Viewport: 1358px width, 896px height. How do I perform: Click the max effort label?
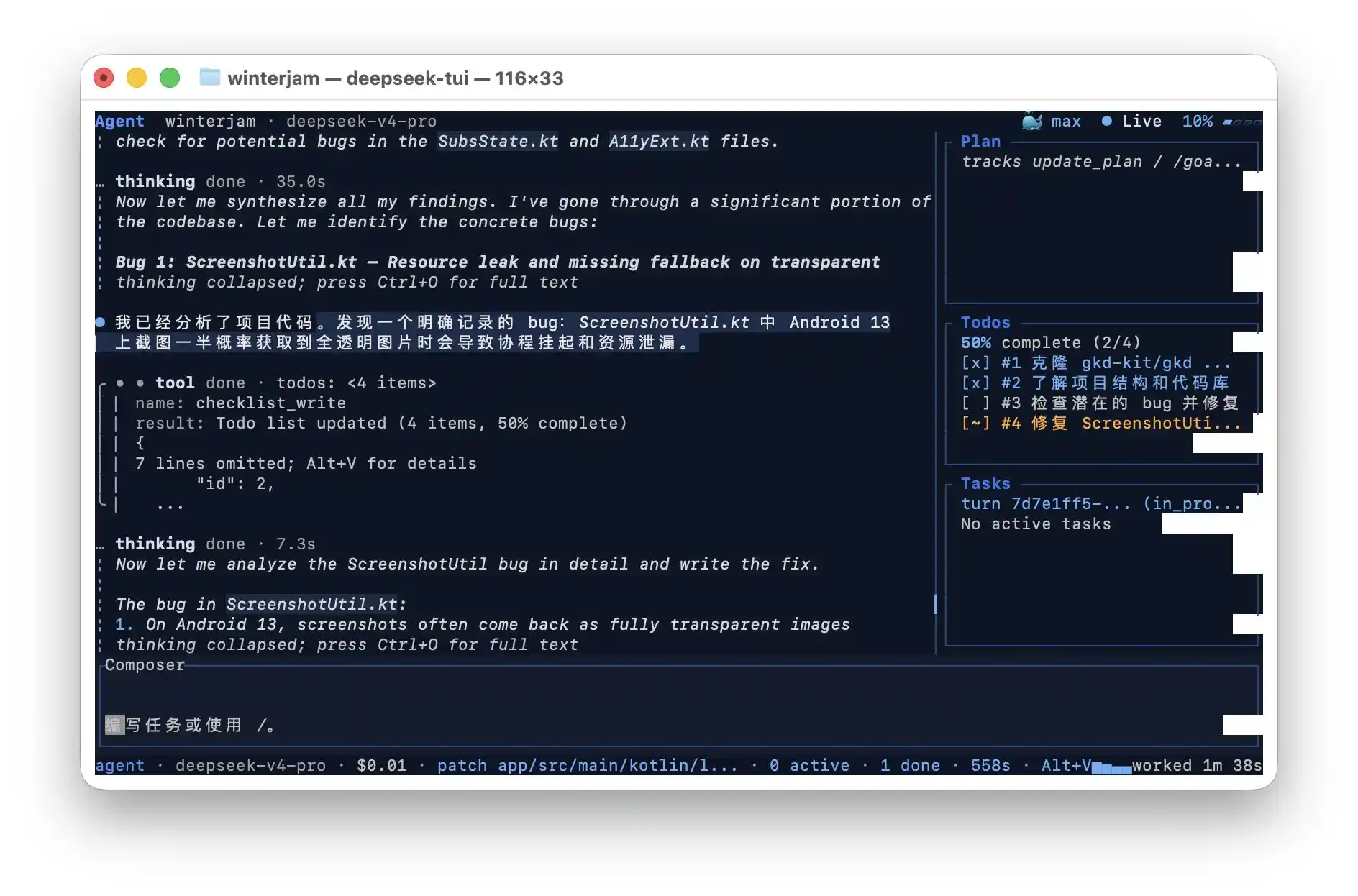1066,121
